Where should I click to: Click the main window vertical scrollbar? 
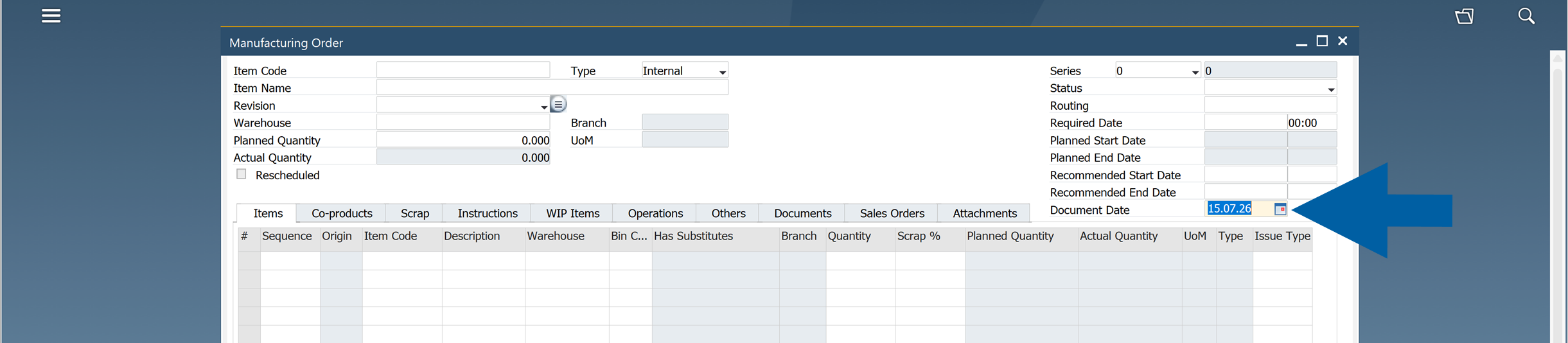pyautogui.click(x=1558, y=197)
